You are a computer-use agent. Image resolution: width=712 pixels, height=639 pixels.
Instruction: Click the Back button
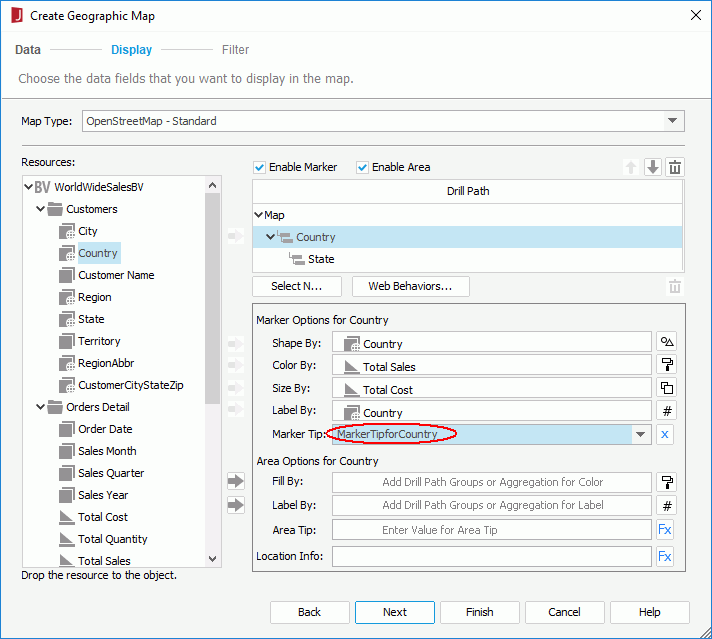[310, 612]
